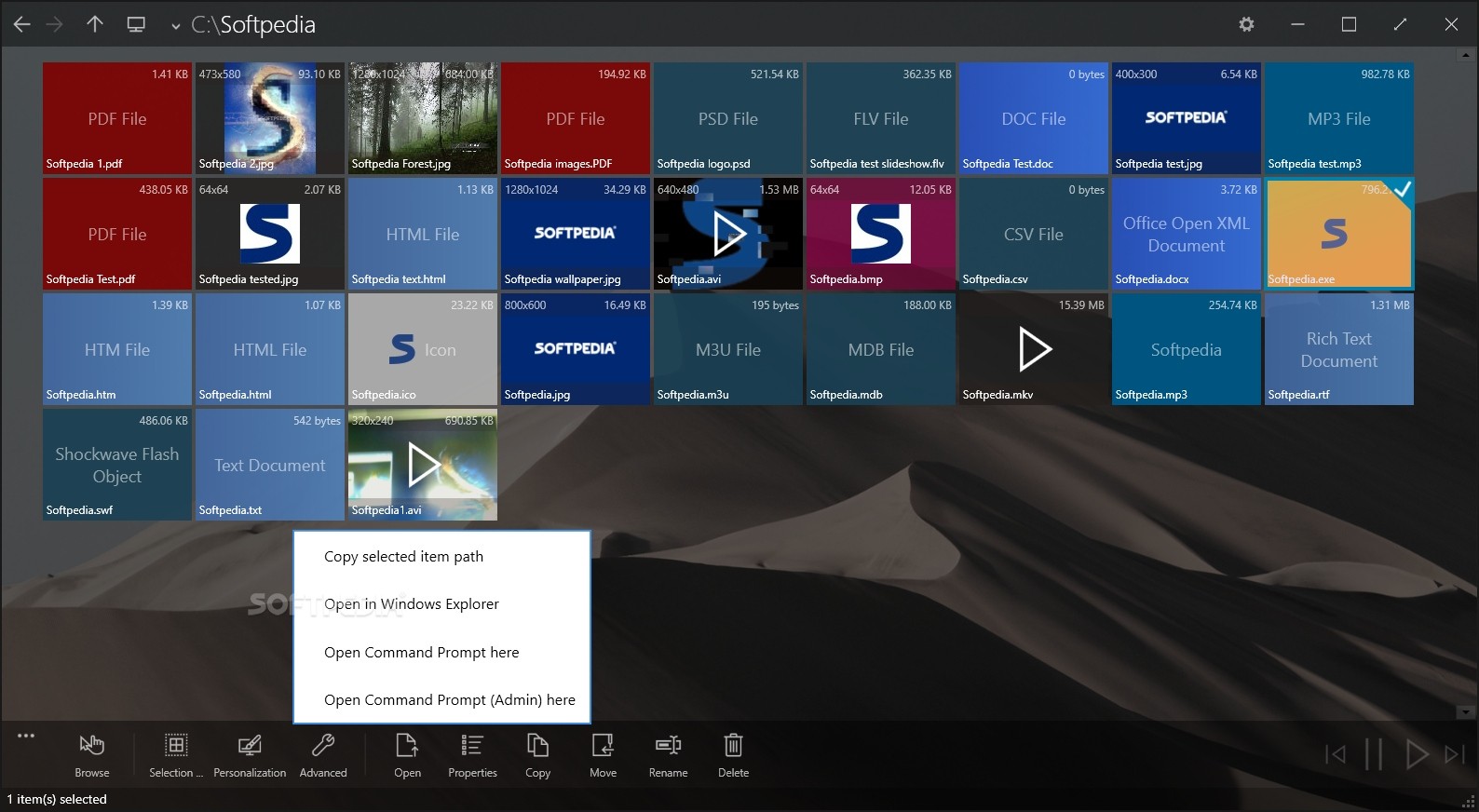Choose Open Command Prompt (Admin) here
The height and width of the screenshot is (812, 1479).
point(442,700)
